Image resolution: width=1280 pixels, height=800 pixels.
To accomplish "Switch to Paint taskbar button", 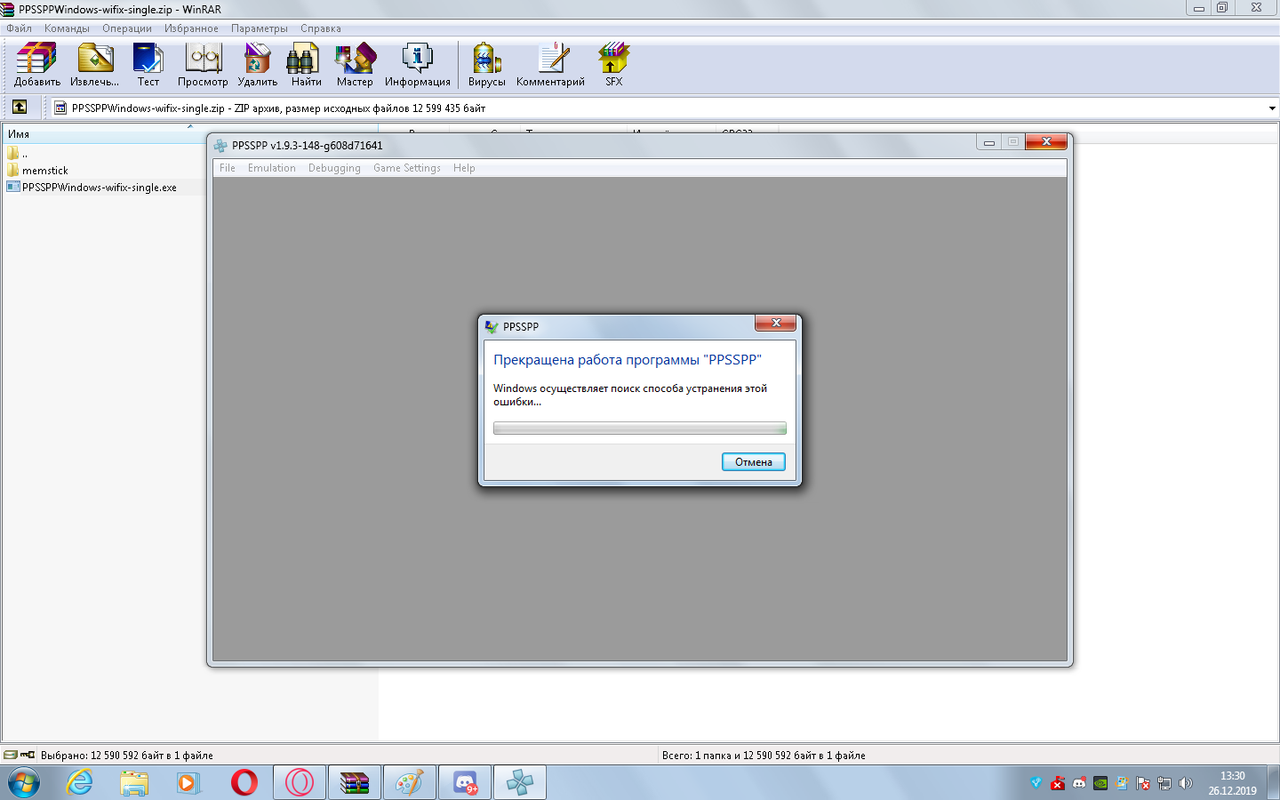I will [x=410, y=783].
